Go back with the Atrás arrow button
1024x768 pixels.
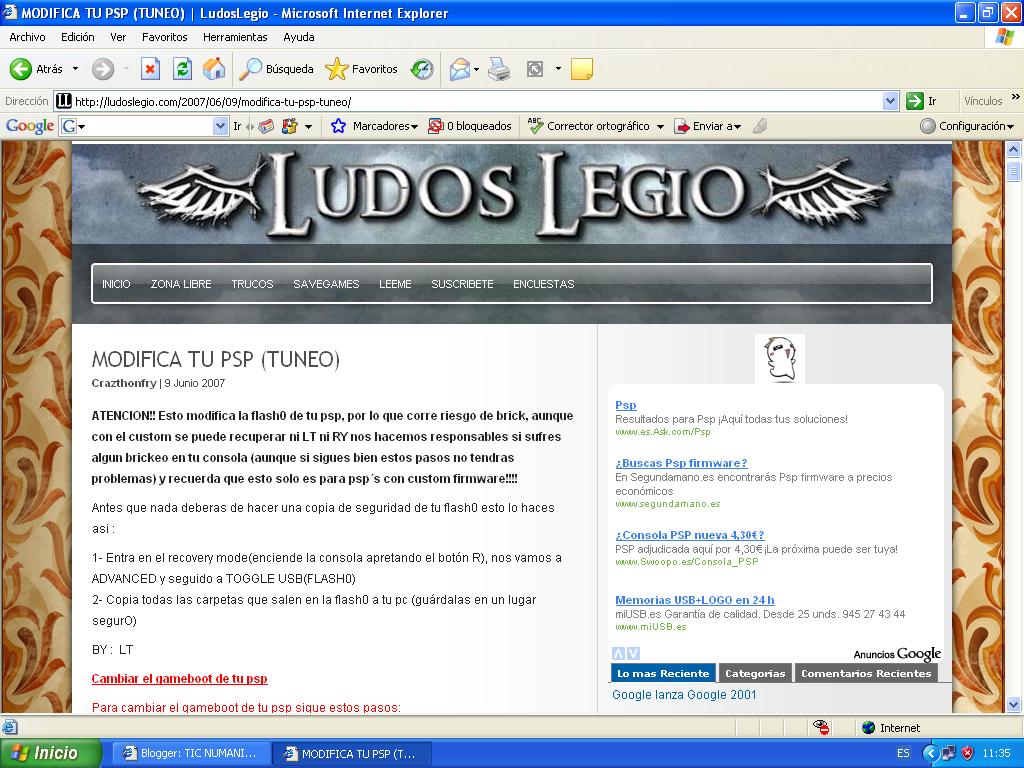click(36, 69)
